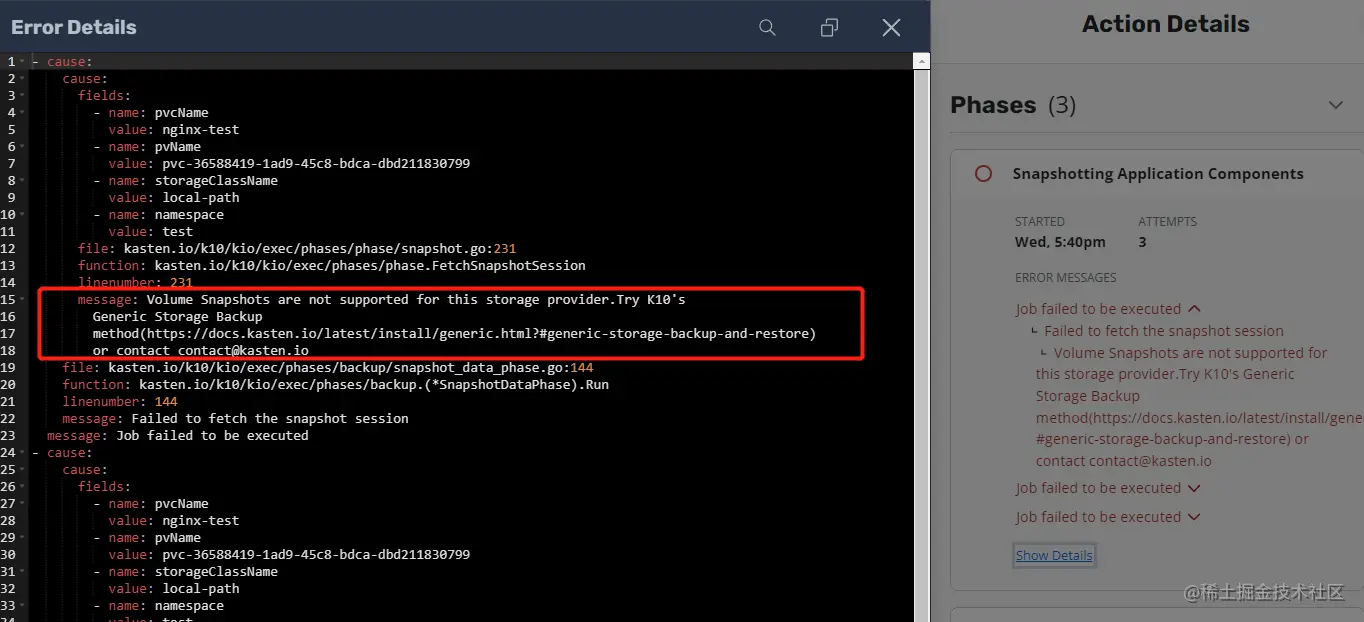Click the snapshot.go:231 file path on line 12

(x=320, y=249)
